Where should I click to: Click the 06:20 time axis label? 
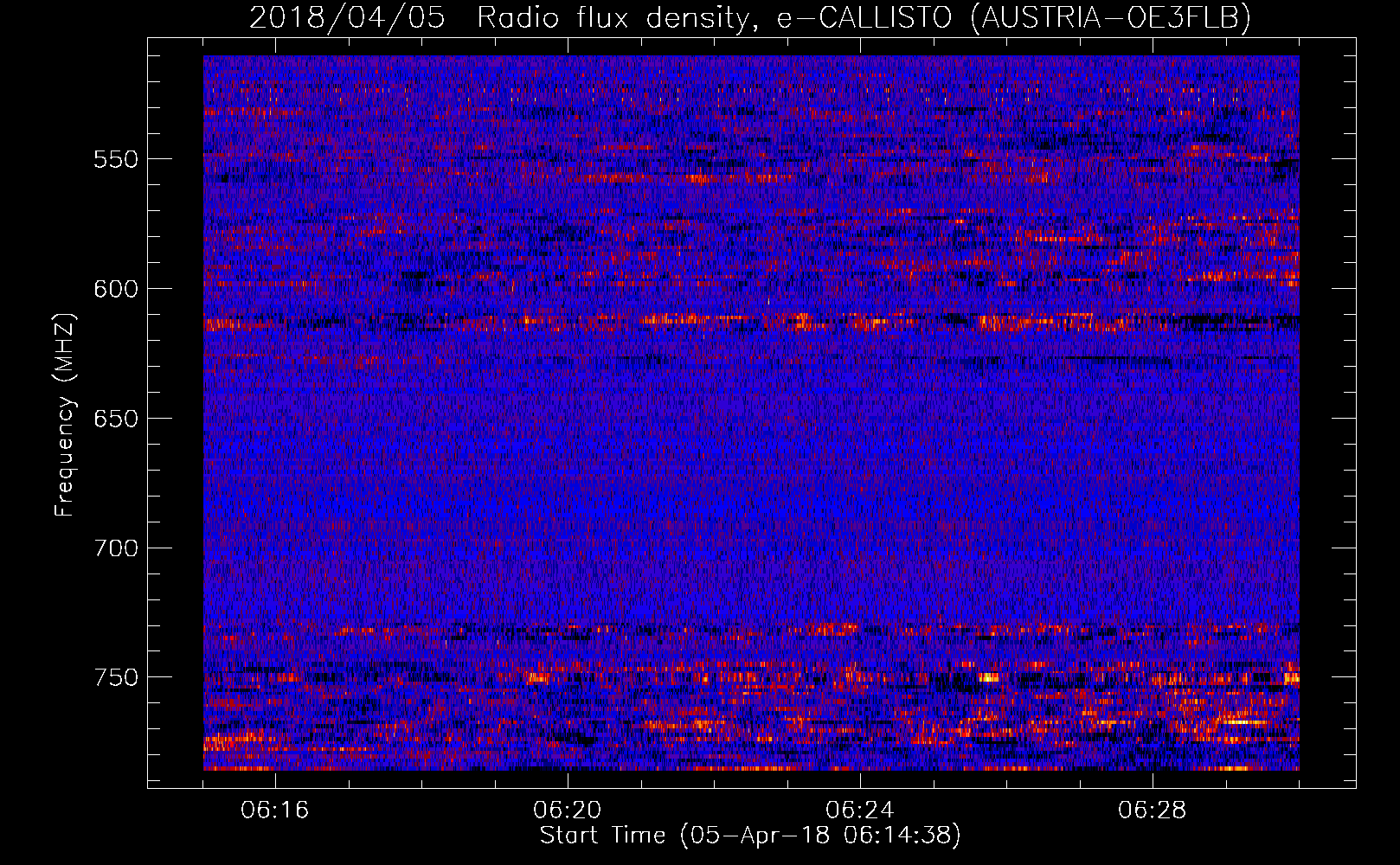[568, 811]
